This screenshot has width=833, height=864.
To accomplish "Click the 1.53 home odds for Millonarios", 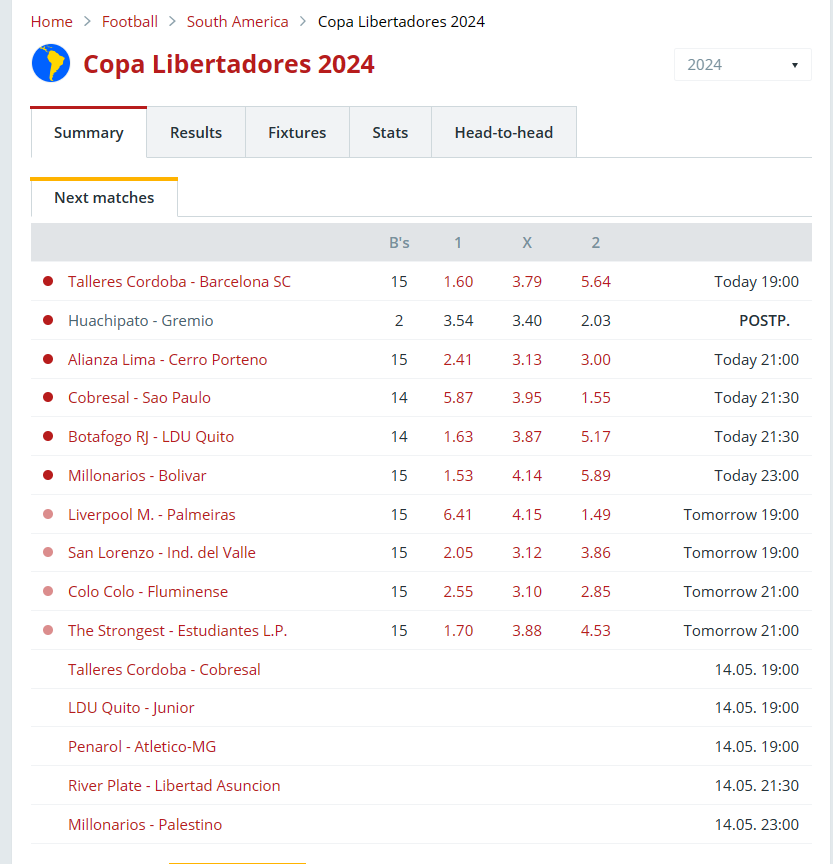I will pos(458,476).
